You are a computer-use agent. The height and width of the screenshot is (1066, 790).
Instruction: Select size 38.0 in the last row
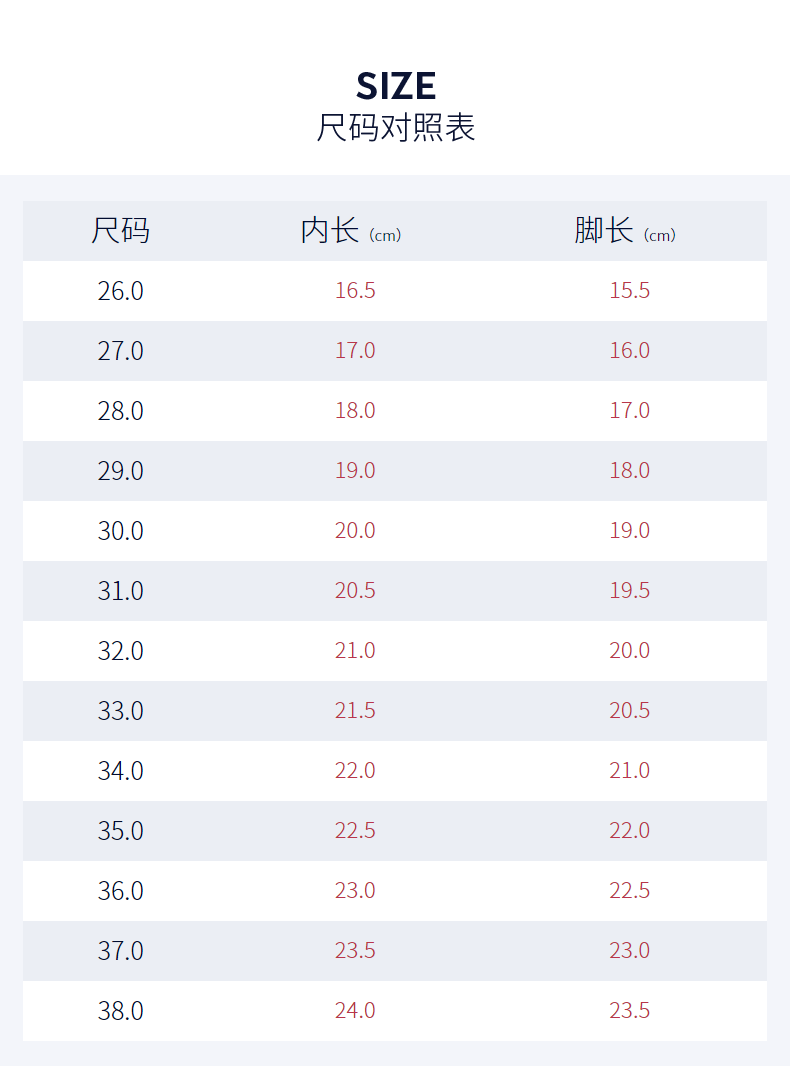click(x=120, y=1011)
